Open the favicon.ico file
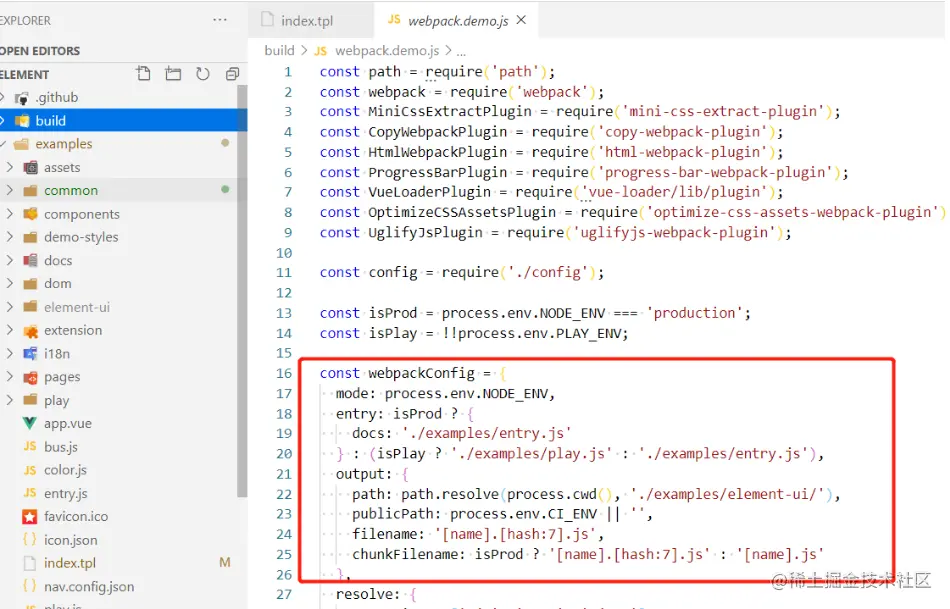The width and height of the screenshot is (950, 609). pos(76,517)
